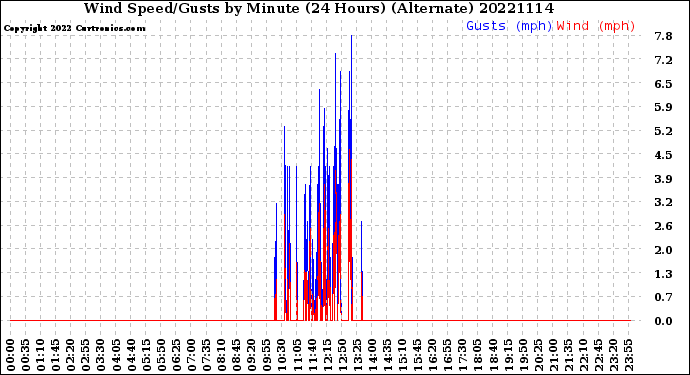
Task: Click the 01:45 time axis label
Action: click(56, 355)
